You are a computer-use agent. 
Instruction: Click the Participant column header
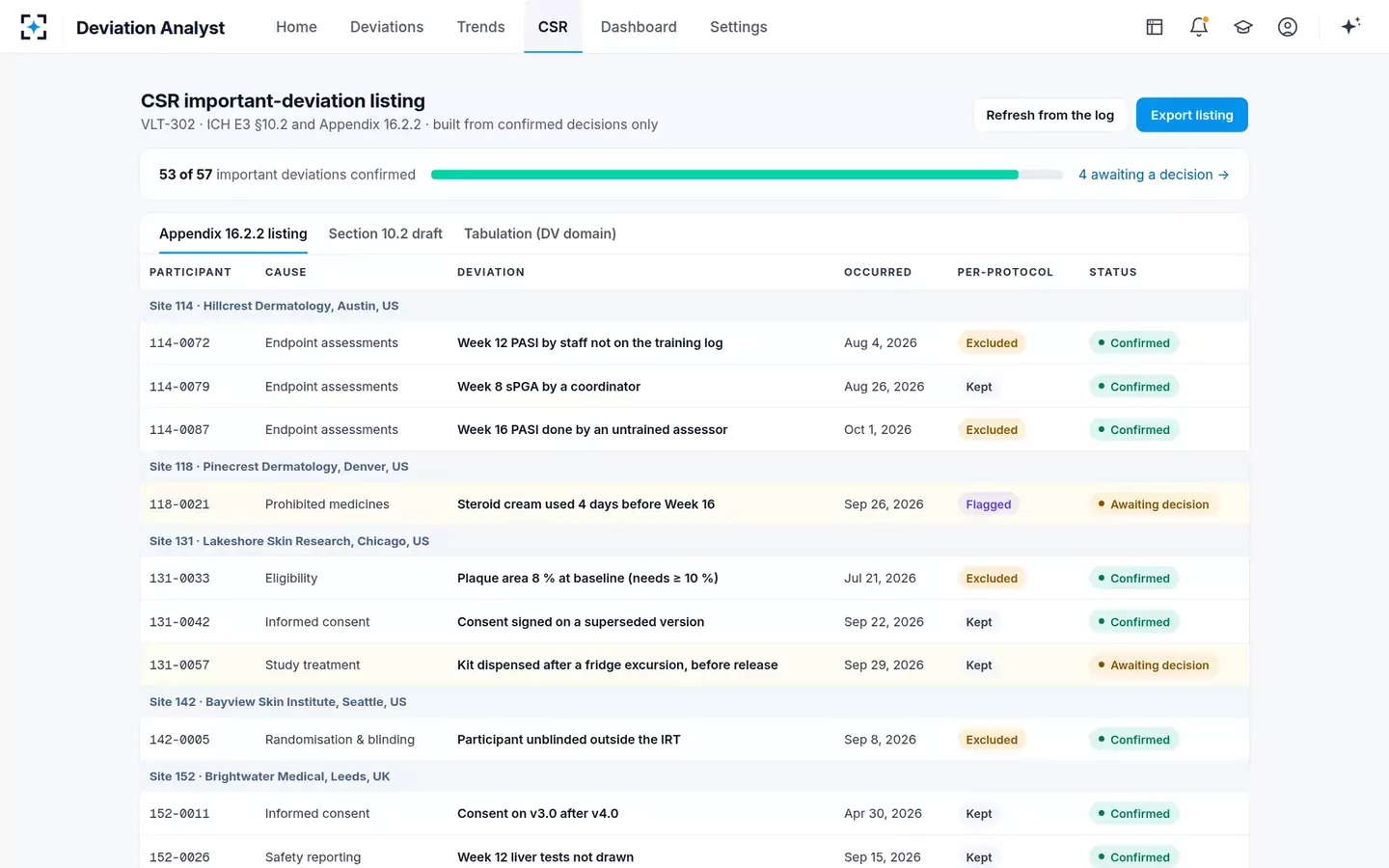point(190,272)
